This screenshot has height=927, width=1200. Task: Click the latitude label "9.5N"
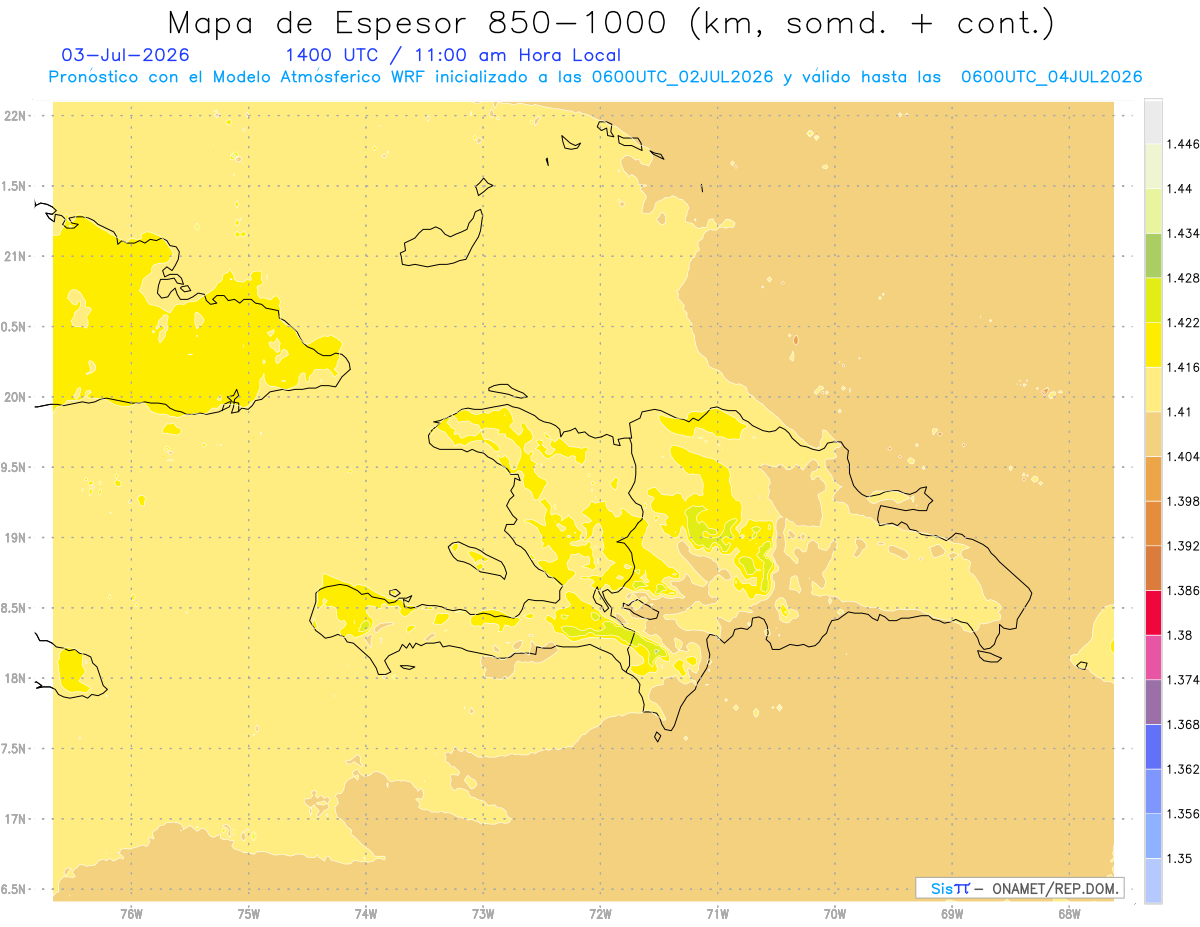click(15, 467)
